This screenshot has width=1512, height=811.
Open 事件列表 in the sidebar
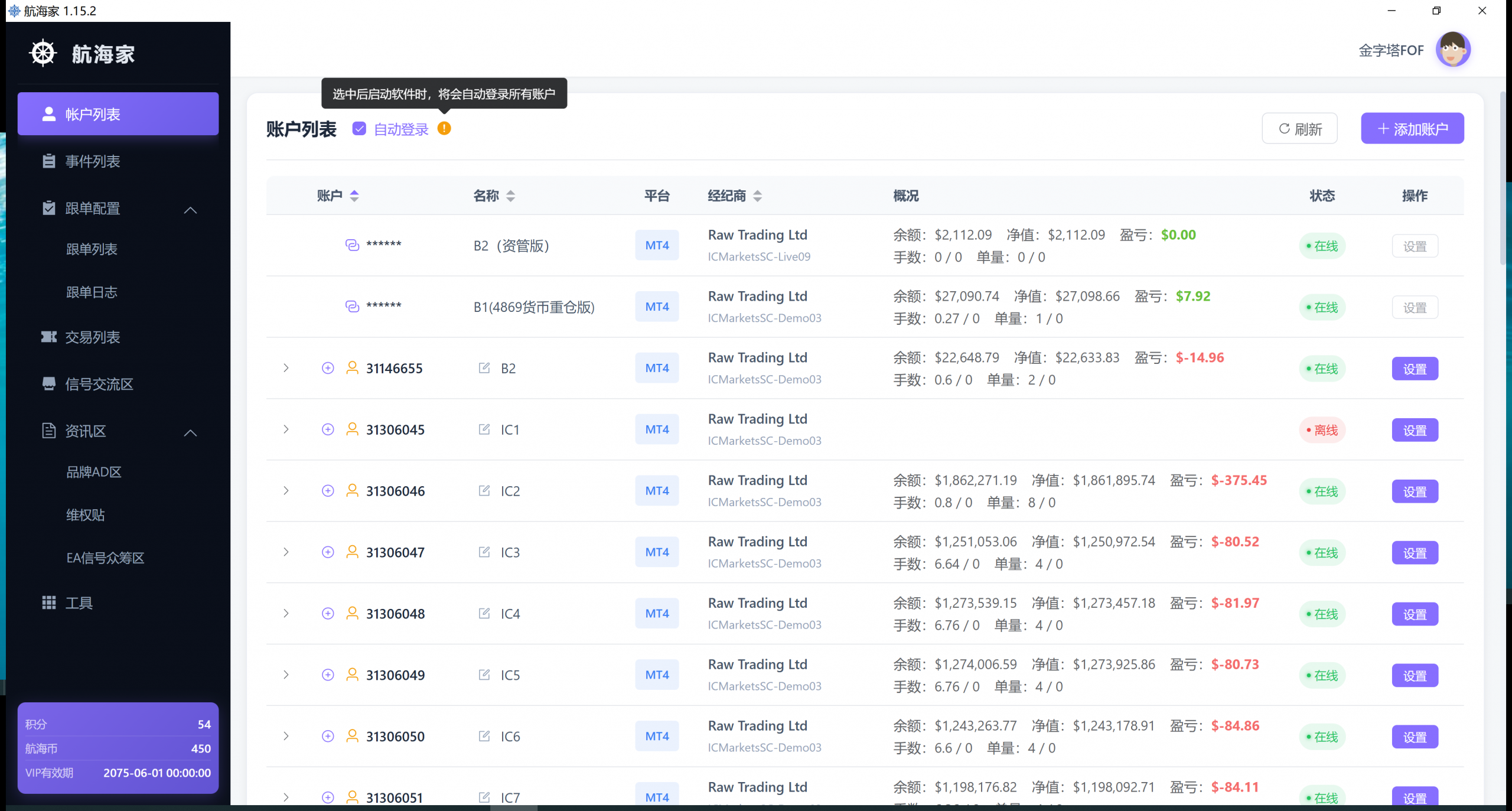pos(93,161)
